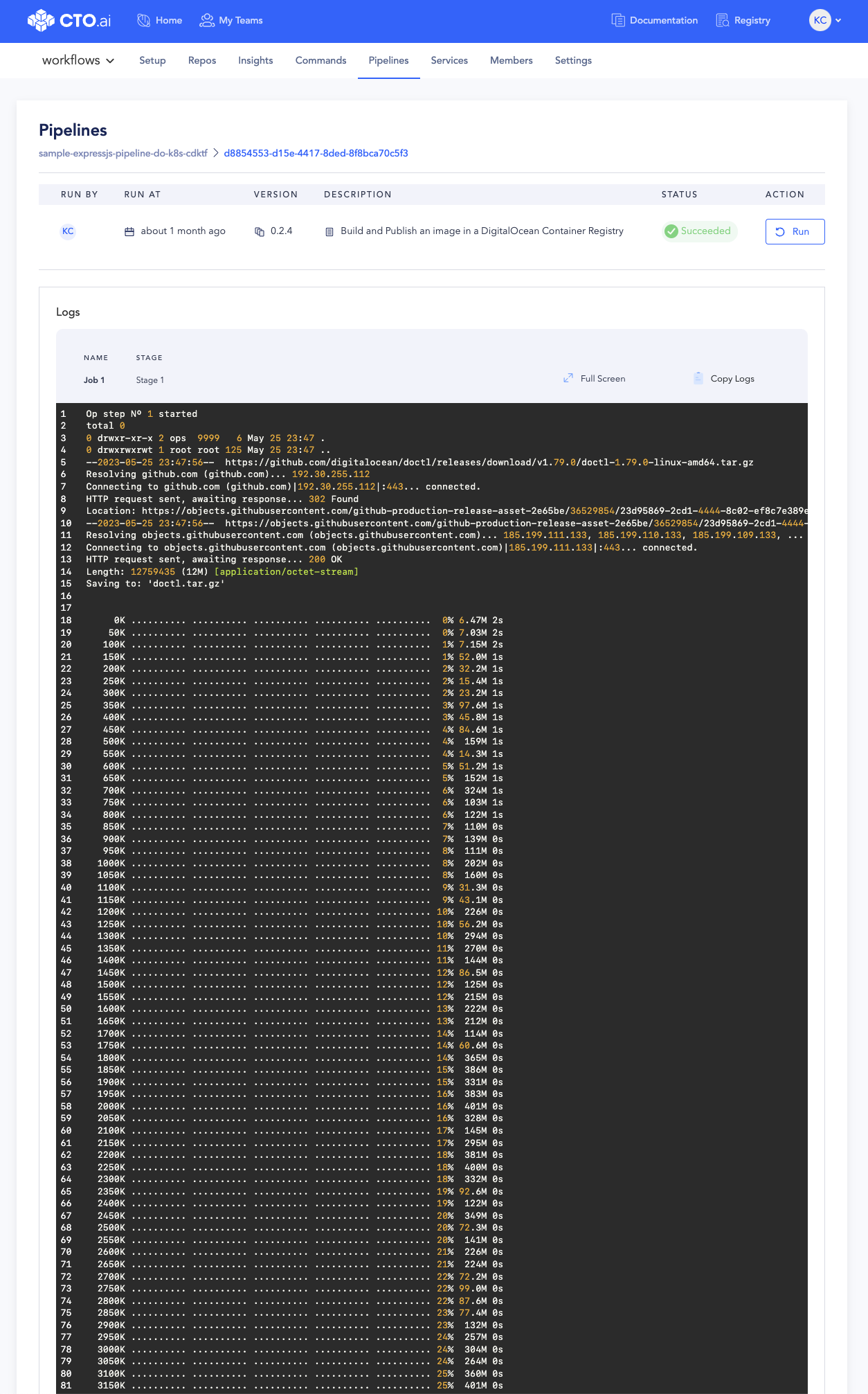Open My Teams link
The width and height of the screenshot is (868, 1394).
tap(241, 21)
